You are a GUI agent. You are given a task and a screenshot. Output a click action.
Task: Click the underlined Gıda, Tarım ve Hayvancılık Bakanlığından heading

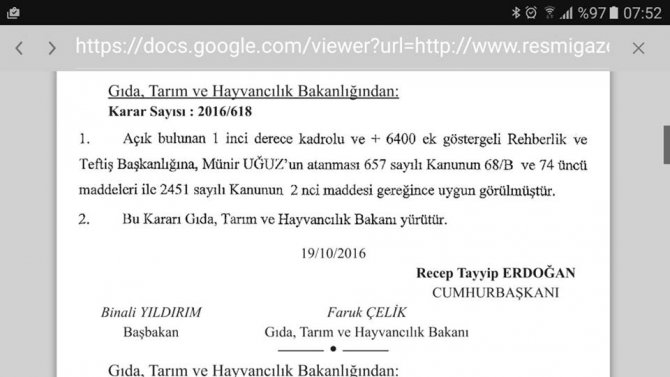point(253,91)
